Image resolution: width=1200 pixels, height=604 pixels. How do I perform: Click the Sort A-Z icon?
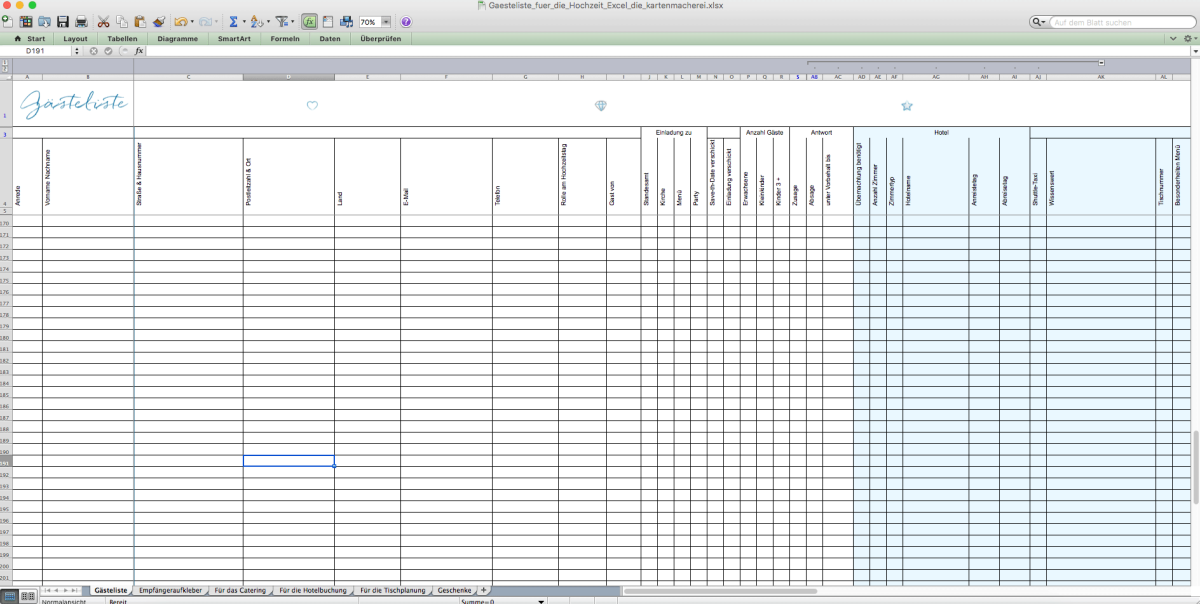(x=257, y=21)
